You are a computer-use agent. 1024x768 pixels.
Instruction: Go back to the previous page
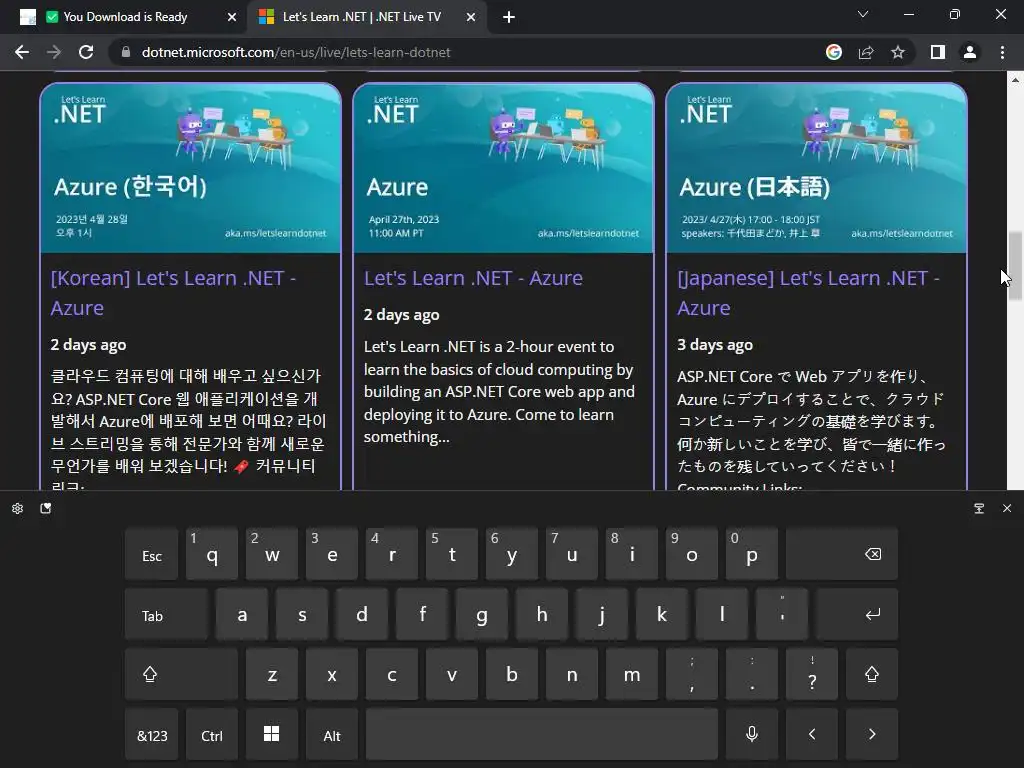point(22,52)
